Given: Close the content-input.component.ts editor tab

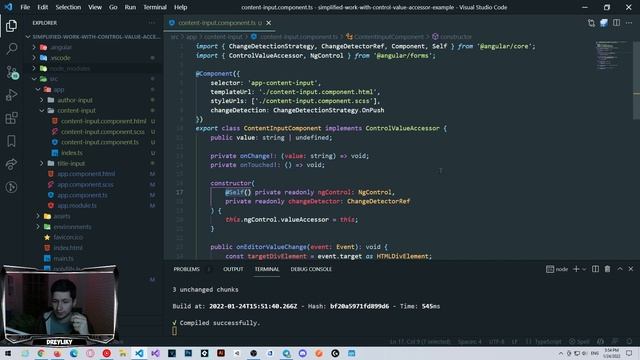Looking at the screenshot, I should [269, 23].
